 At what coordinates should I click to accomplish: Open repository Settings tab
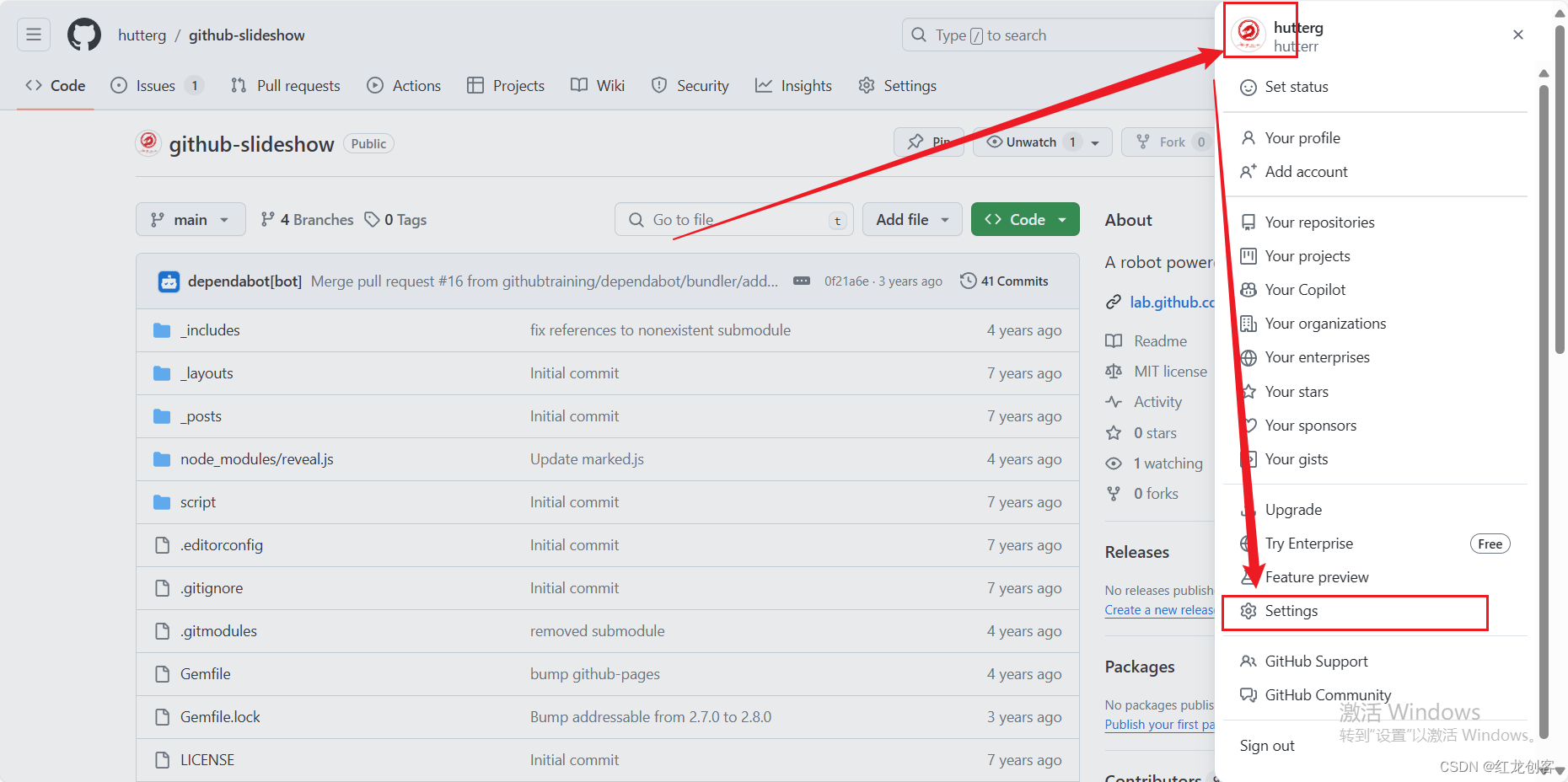pos(898,86)
